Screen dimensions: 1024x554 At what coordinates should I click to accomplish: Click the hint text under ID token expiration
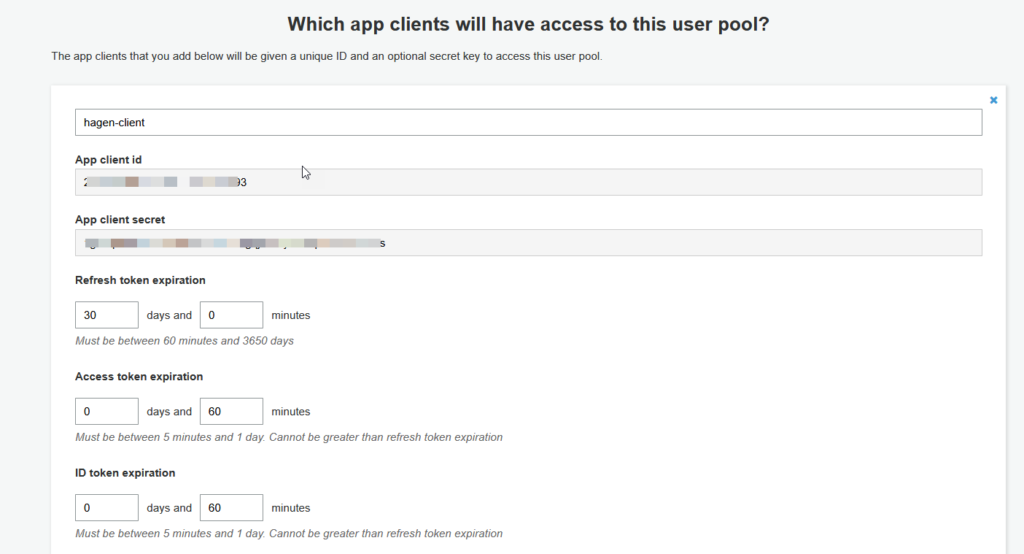coord(288,533)
